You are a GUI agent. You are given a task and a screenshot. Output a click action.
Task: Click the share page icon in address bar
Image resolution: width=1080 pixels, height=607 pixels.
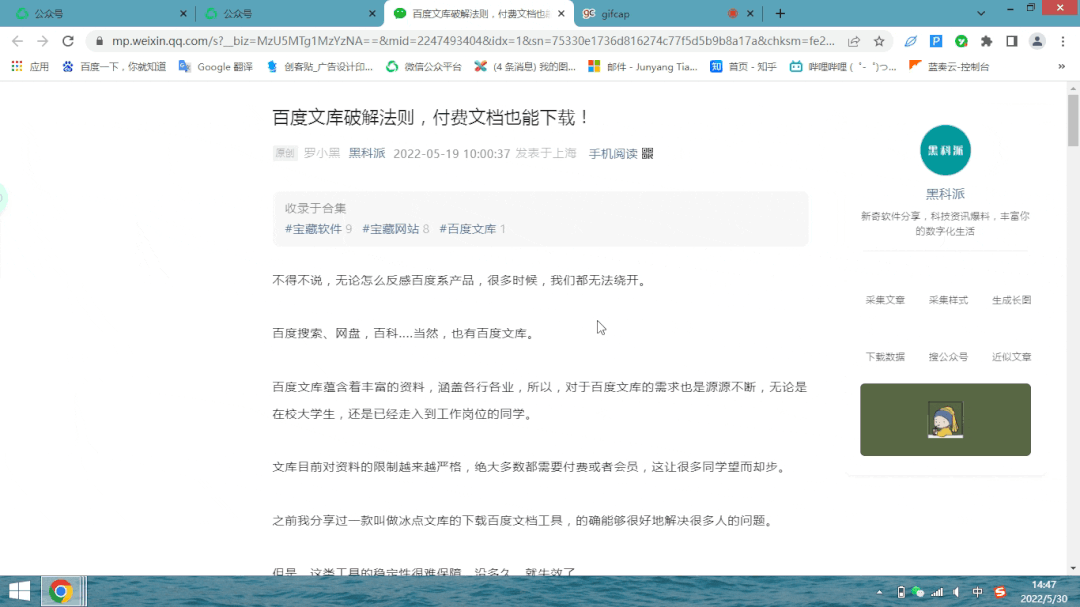(x=854, y=41)
